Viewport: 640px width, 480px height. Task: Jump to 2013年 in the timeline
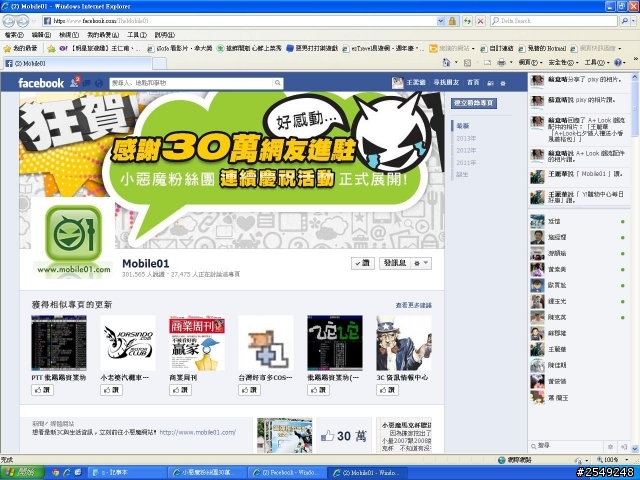click(x=466, y=138)
